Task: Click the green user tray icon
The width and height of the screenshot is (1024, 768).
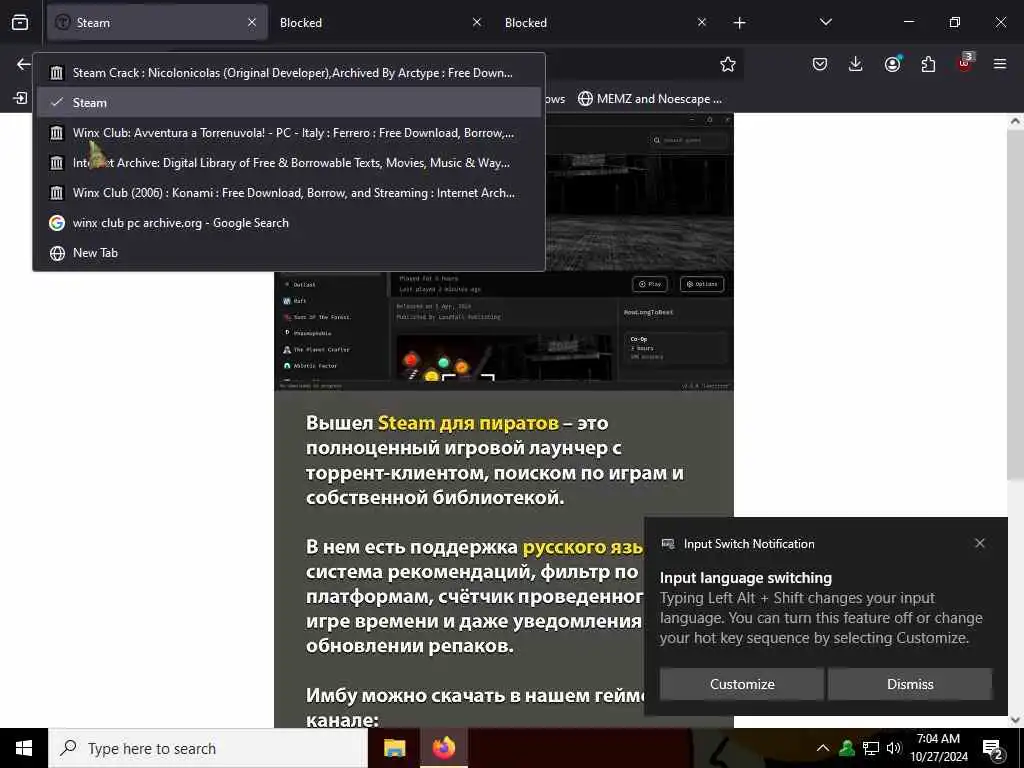Action: 847,748
